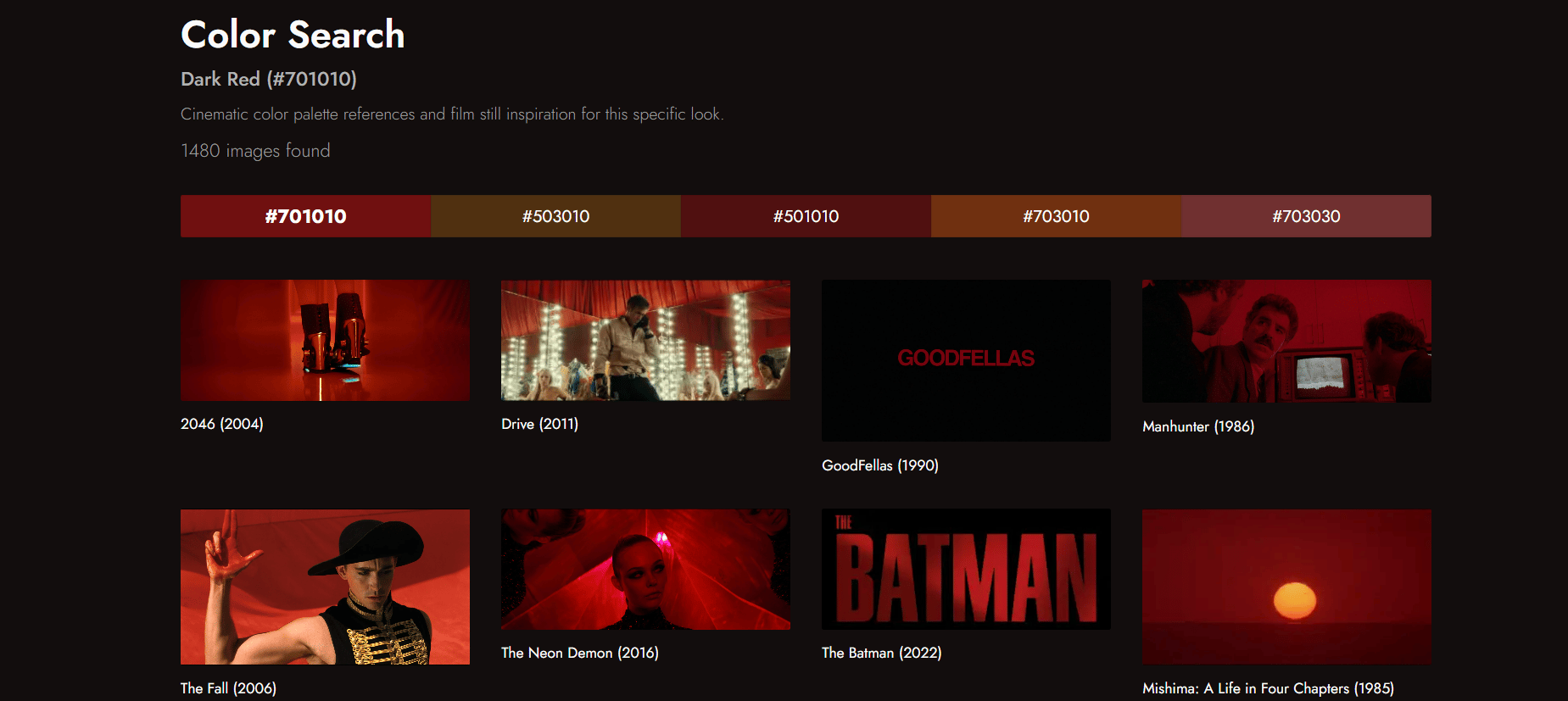This screenshot has height=701, width=1568.
Task: Open the Mishima red sunset thumbnail
Action: 1286,587
